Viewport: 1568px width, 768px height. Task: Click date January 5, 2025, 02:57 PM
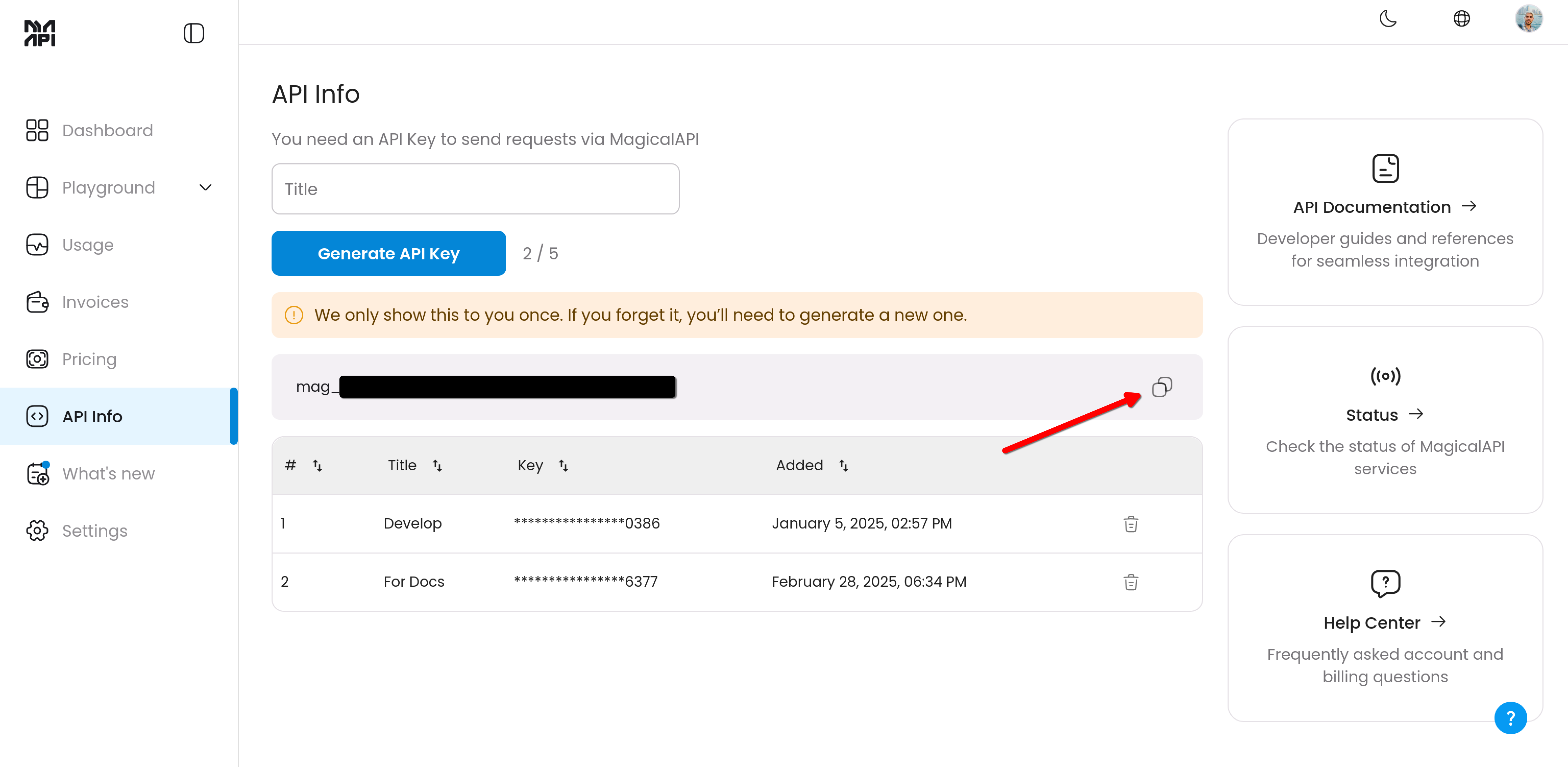tap(862, 524)
